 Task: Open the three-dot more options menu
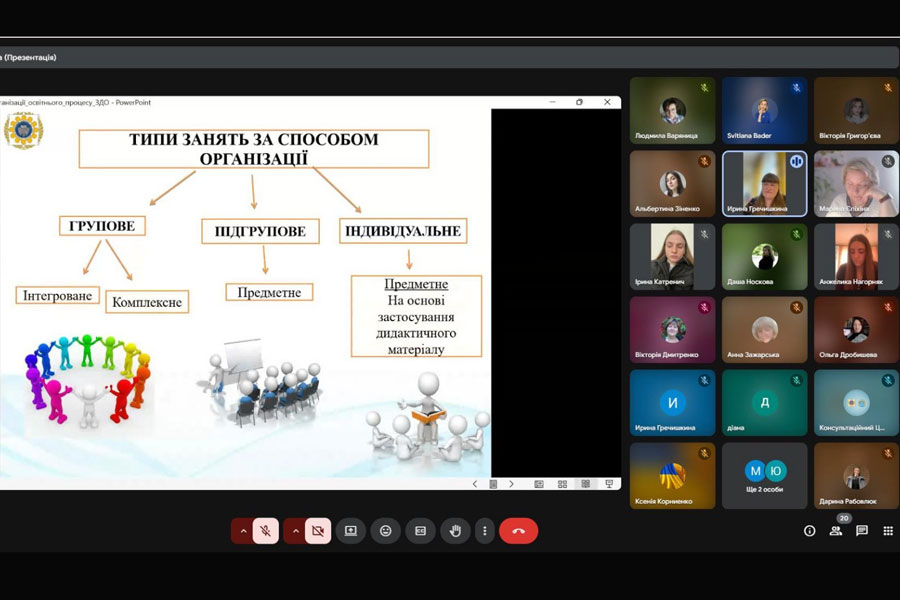pyautogui.click(x=485, y=531)
